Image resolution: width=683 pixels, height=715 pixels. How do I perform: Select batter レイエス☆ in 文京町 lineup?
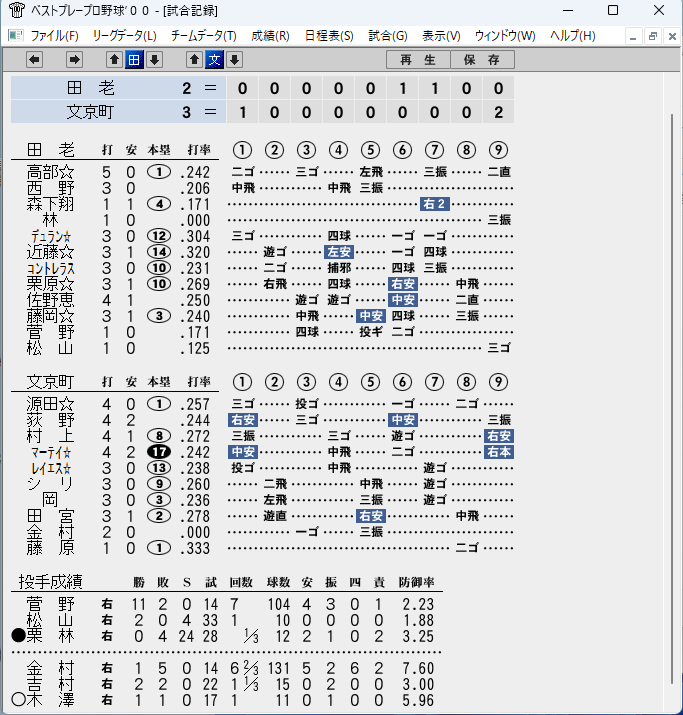[x=50, y=468]
